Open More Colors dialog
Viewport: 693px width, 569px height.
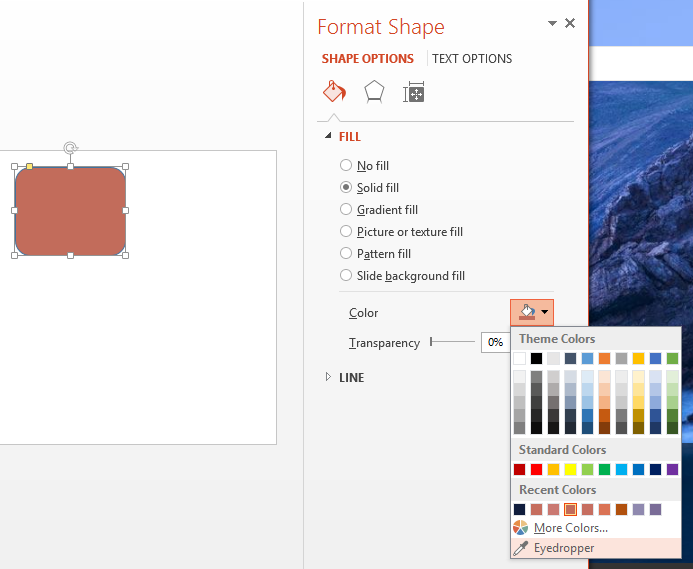tap(571, 527)
